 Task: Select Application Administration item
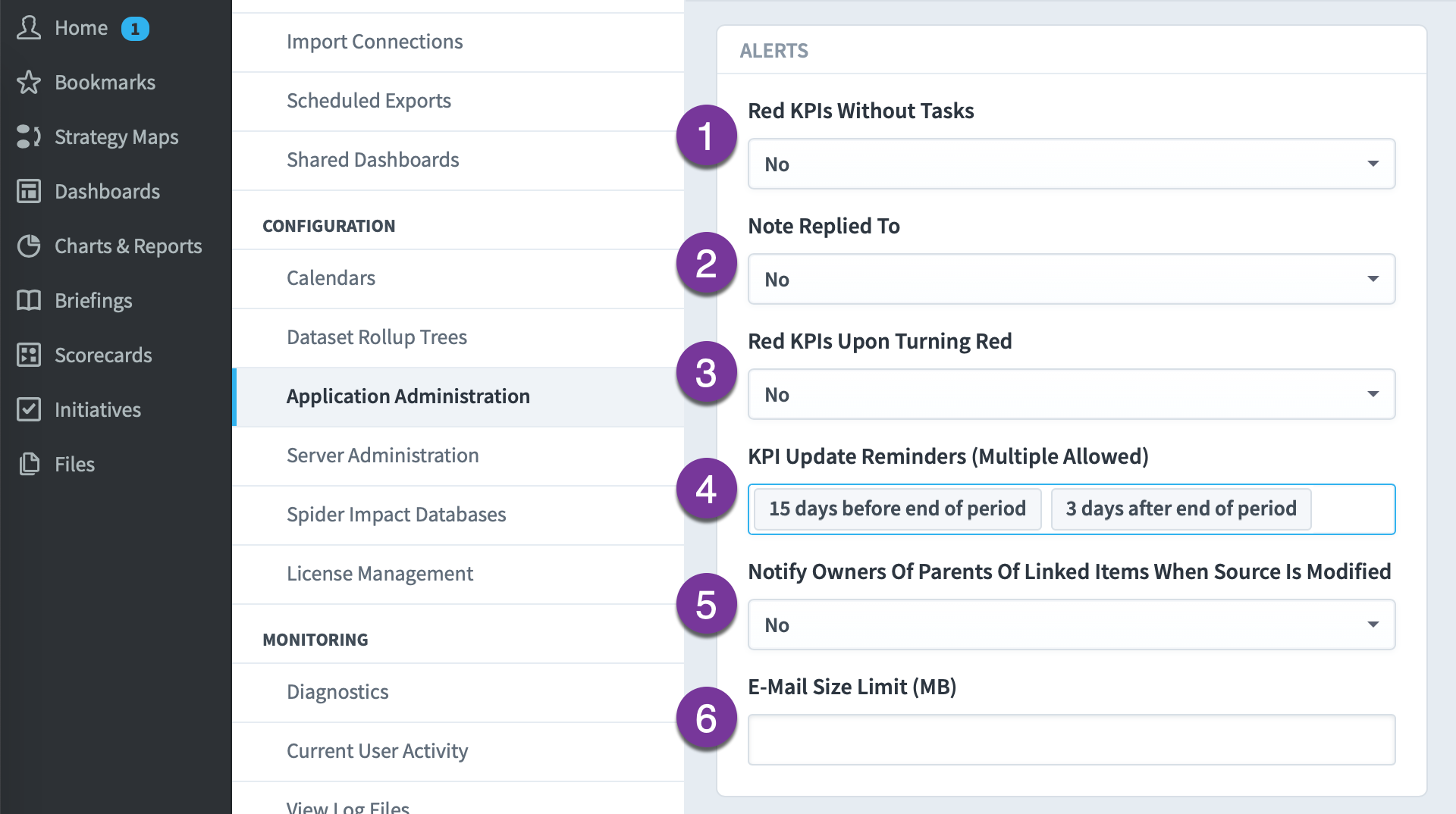[458, 397]
